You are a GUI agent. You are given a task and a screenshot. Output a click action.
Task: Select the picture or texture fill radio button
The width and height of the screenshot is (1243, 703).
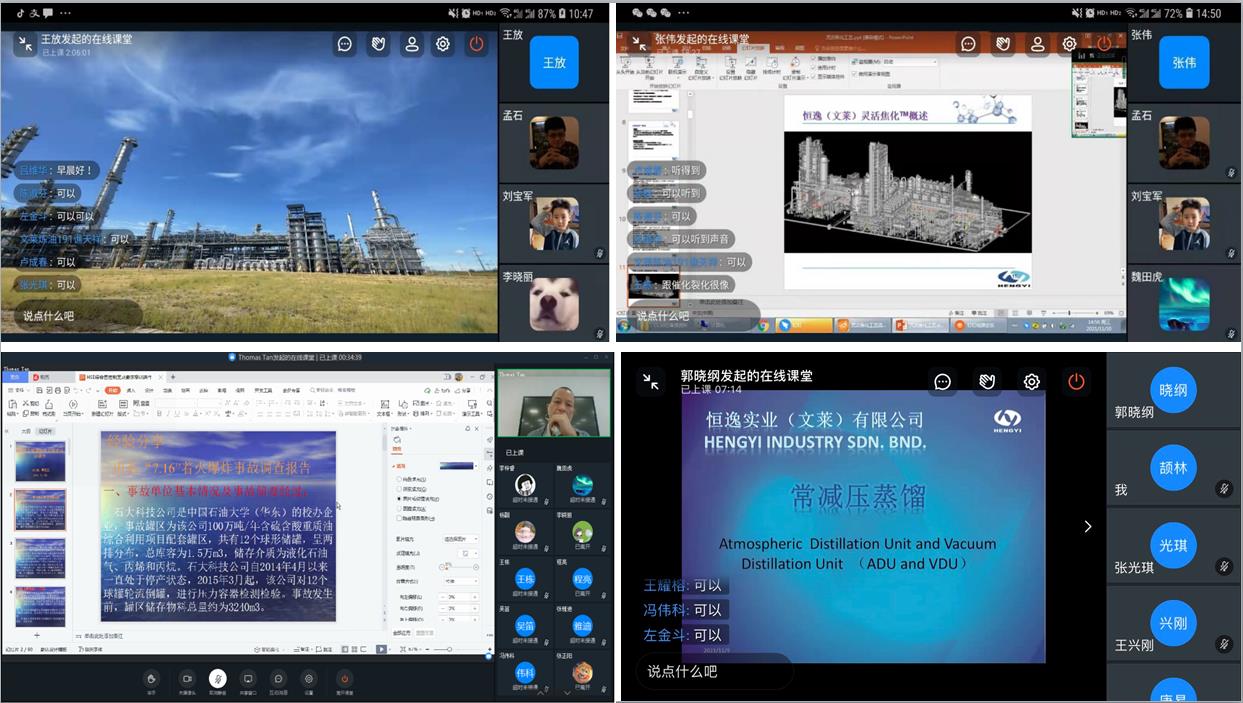pyautogui.click(x=400, y=498)
